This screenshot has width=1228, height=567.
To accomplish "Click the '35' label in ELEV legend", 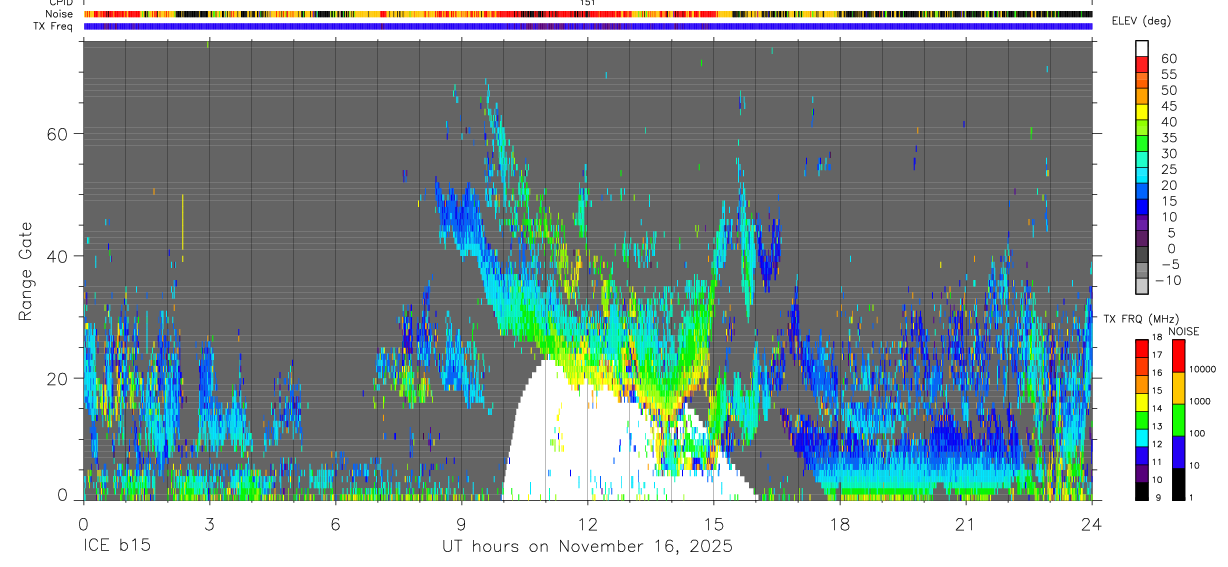I will (1168, 137).
